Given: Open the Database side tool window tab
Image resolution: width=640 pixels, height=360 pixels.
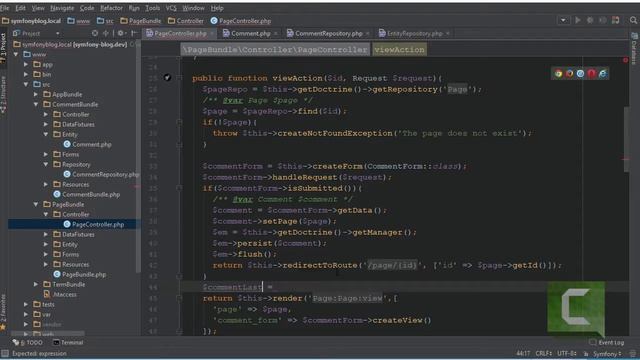Looking at the screenshot, I should [x=634, y=49].
